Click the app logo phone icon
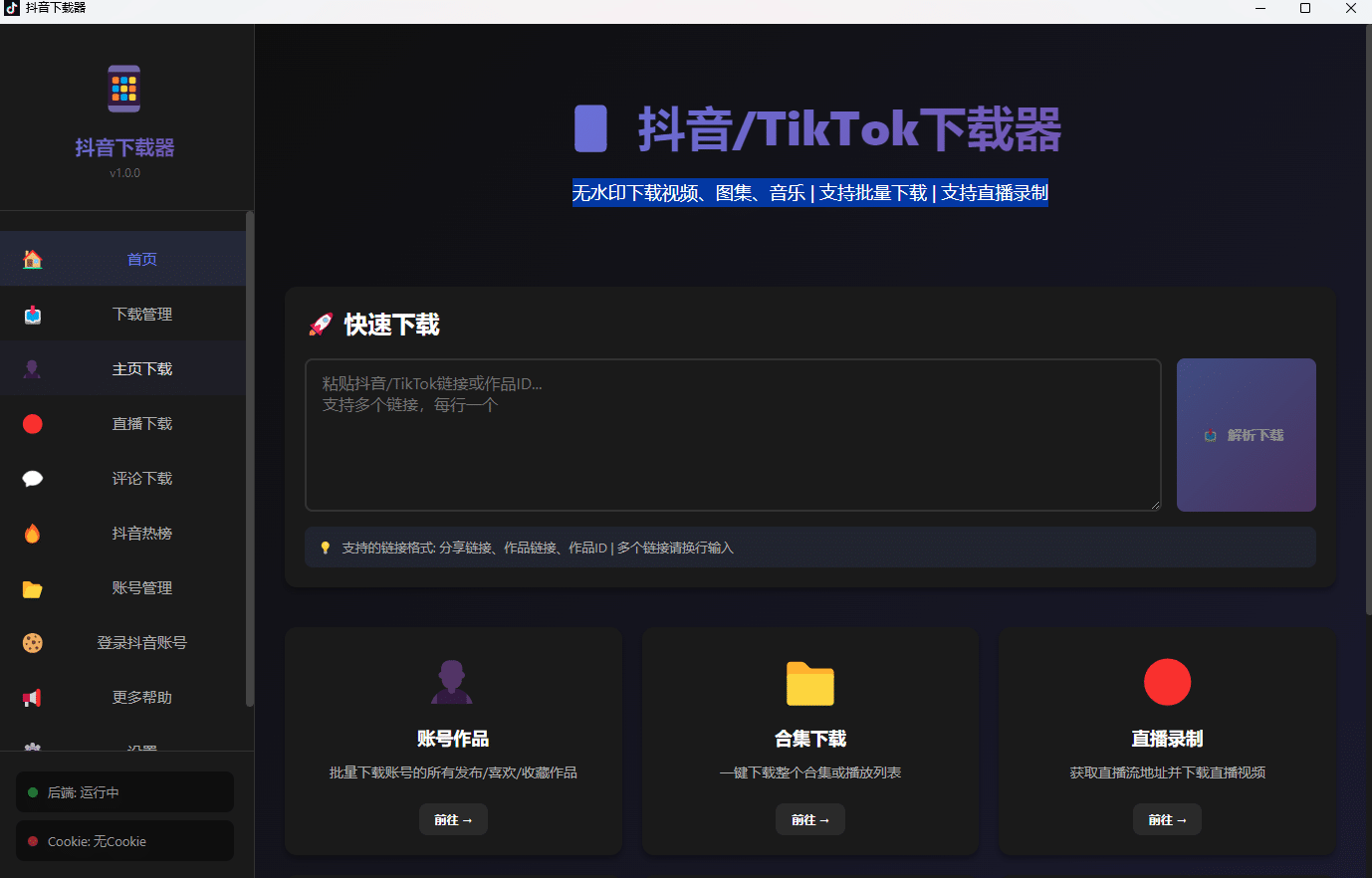This screenshot has width=1372, height=878. [x=123, y=88]
